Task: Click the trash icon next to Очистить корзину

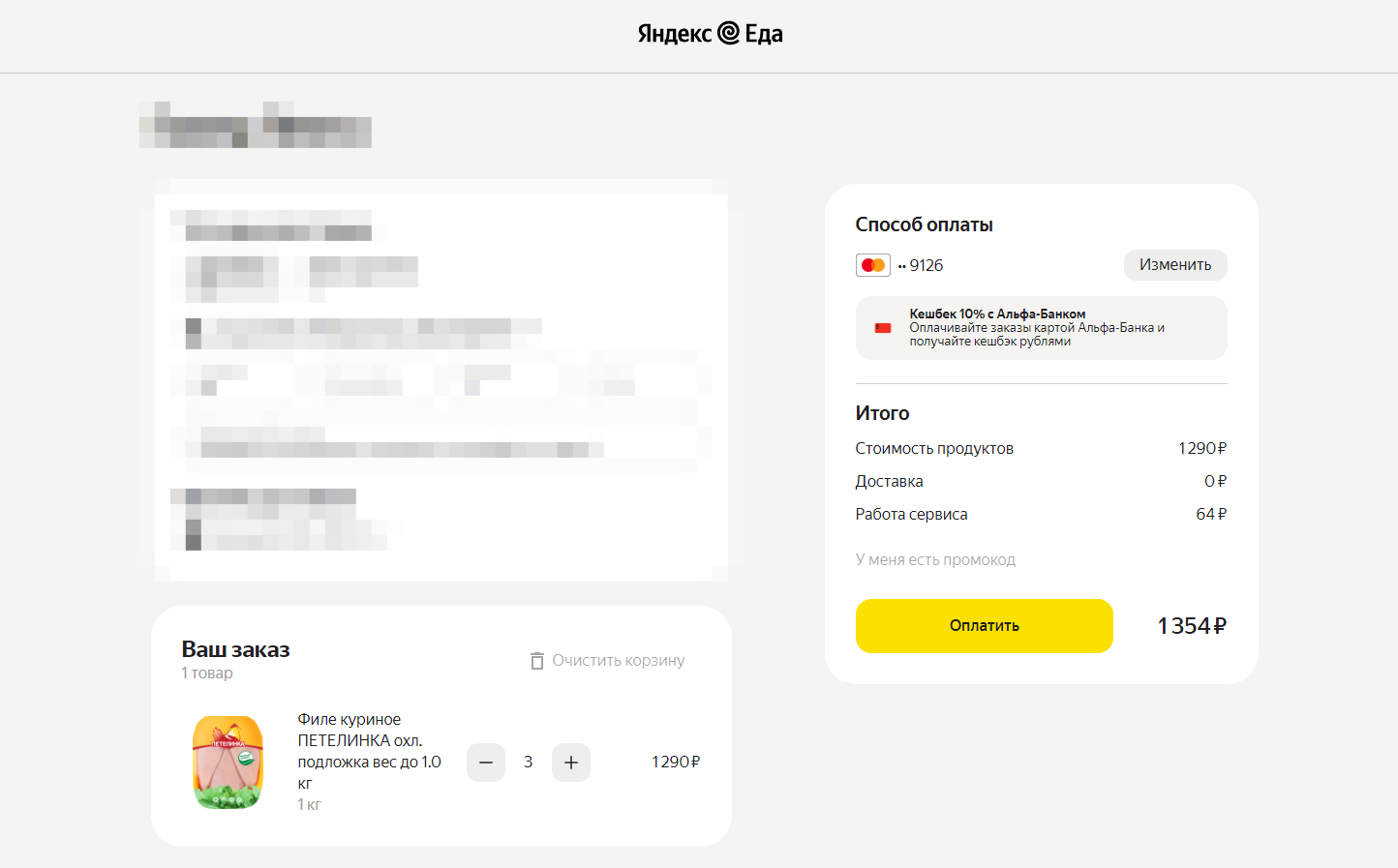Action: (x=537, y=661)
